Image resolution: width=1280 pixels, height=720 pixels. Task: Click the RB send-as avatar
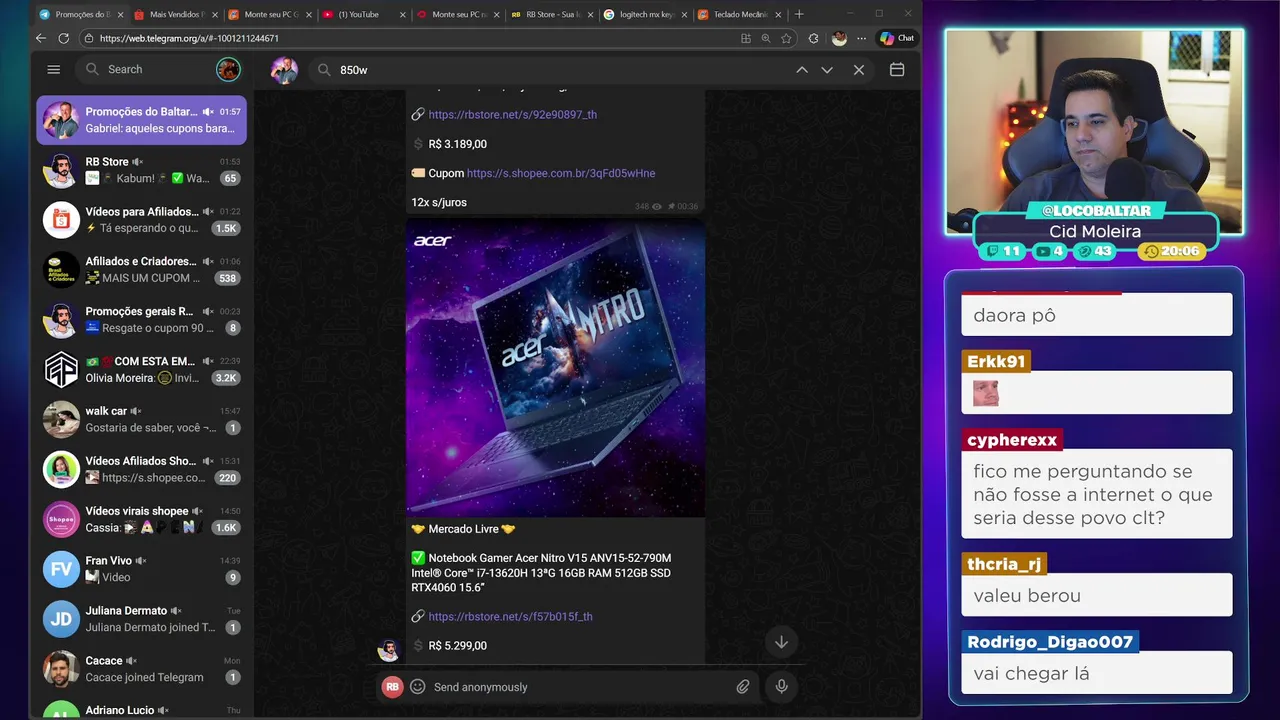click(x=393, y=687)
